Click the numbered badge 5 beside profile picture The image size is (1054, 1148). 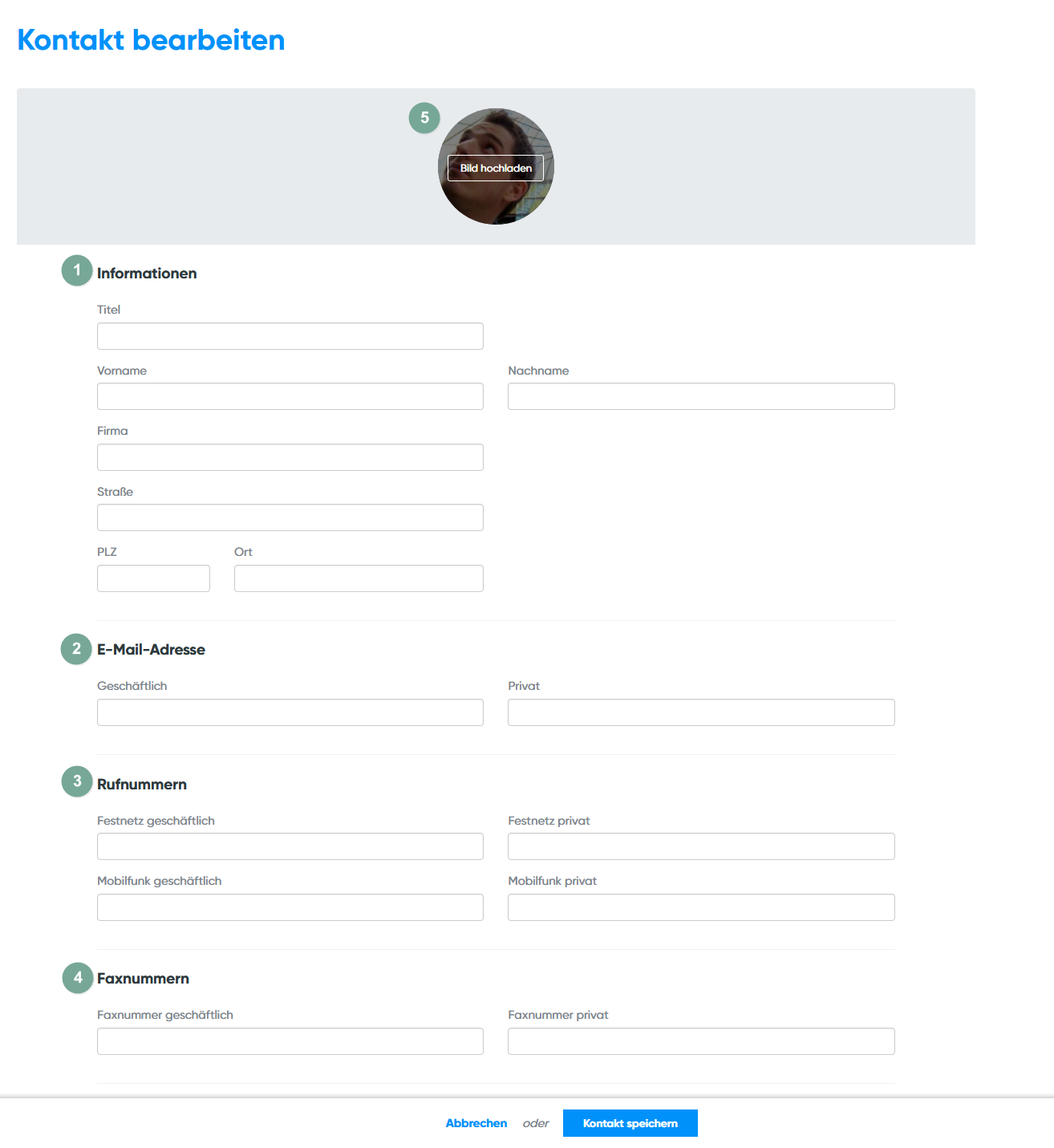(x=424, y=118)
